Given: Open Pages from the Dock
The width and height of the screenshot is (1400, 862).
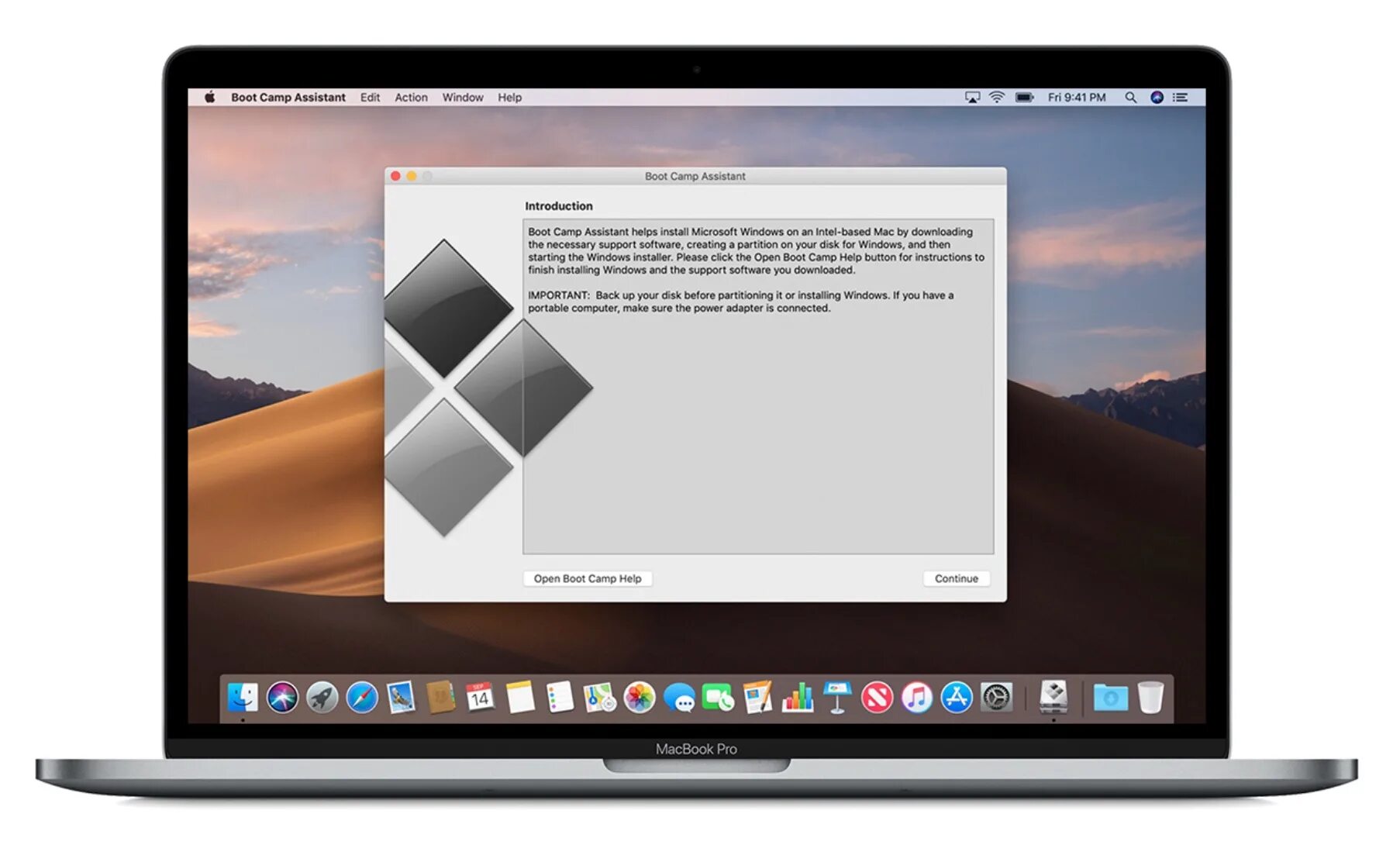Looking at the screenshot, I should (x=757, y=698).
